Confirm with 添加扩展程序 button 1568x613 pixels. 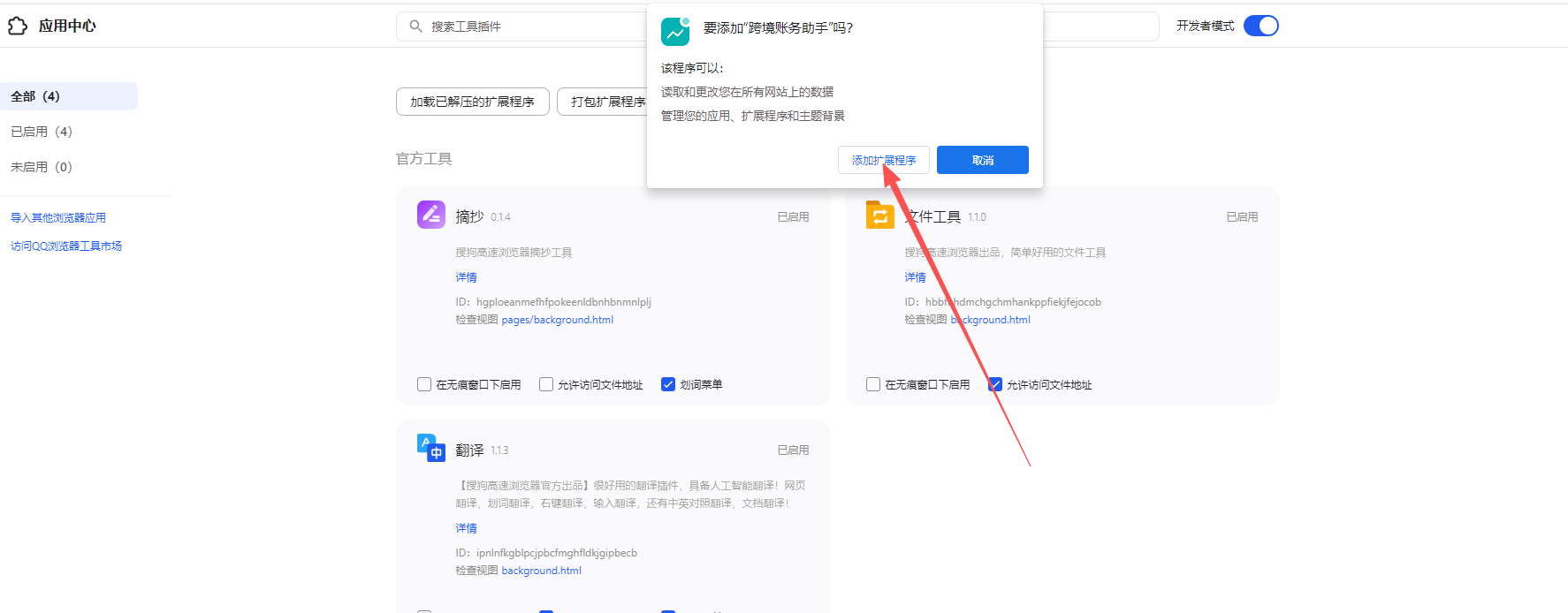(x=884, y=160)
